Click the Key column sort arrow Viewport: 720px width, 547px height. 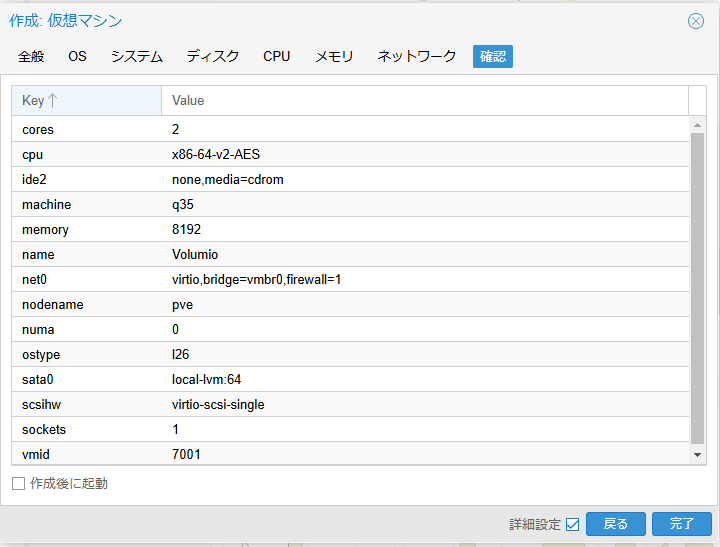[x=52, y=100]
